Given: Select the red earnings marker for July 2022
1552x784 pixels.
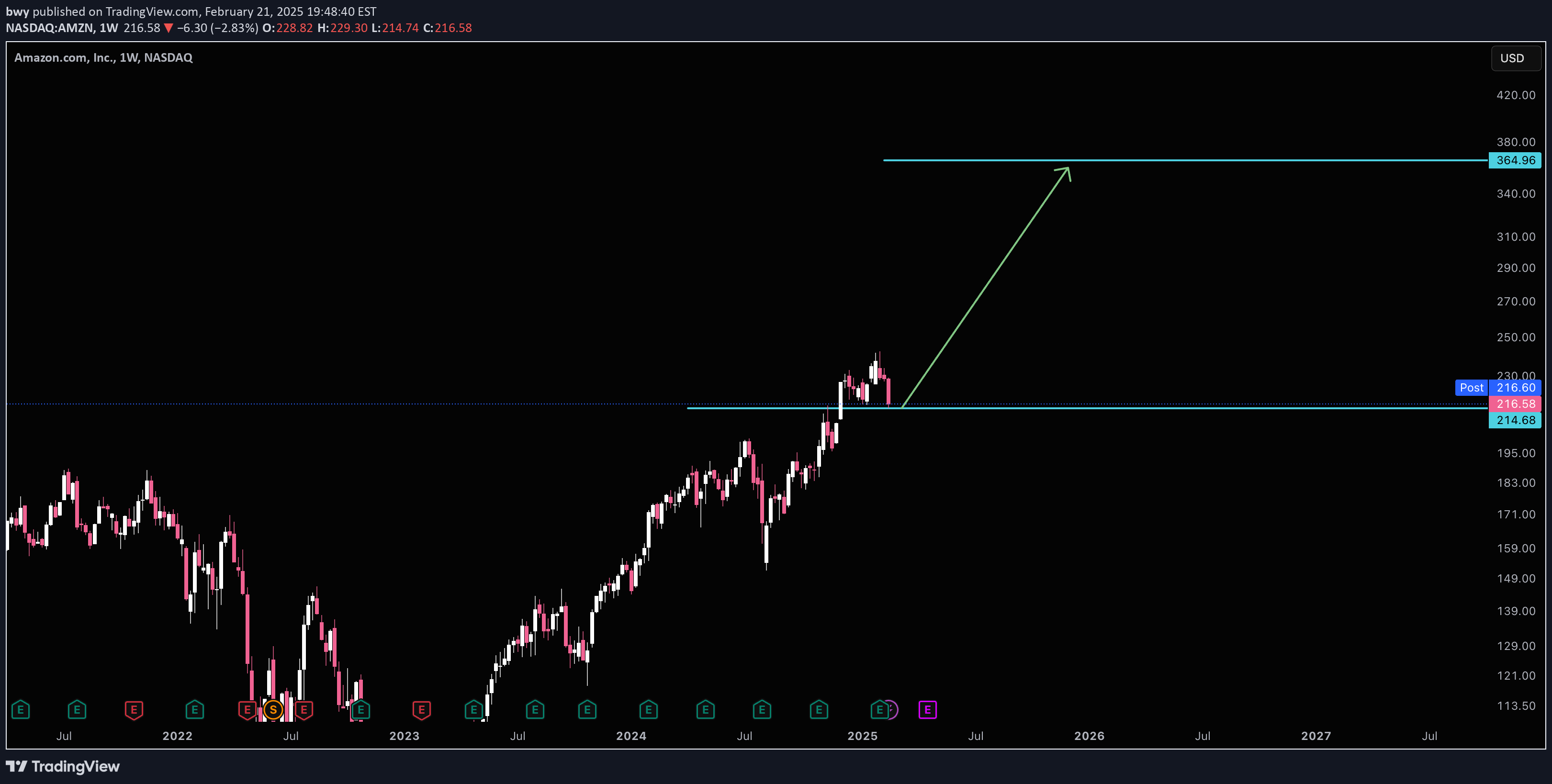Looking at the screenshot, I should tap(304, 709).
